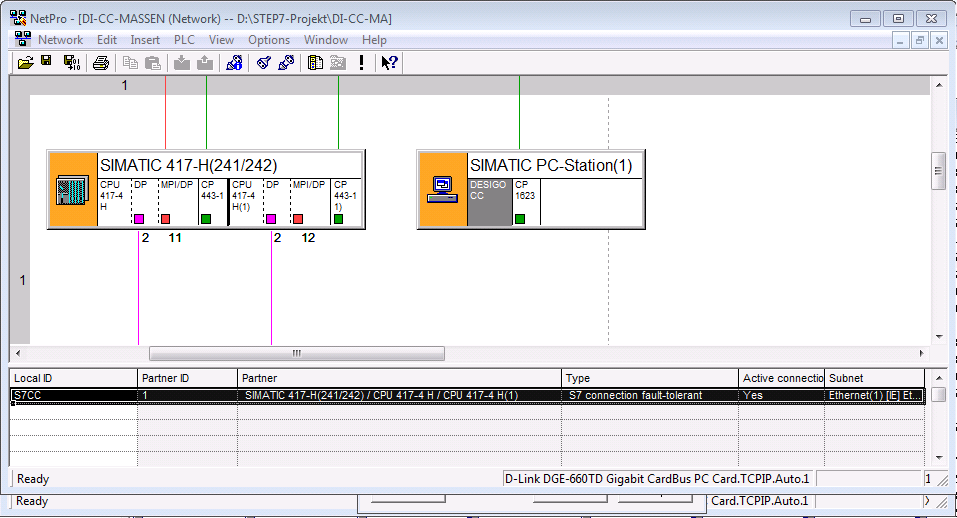This screenshot has height=518, width=957.
Task: Click the green interface square of CP 1623
Action: coord(520,219)
